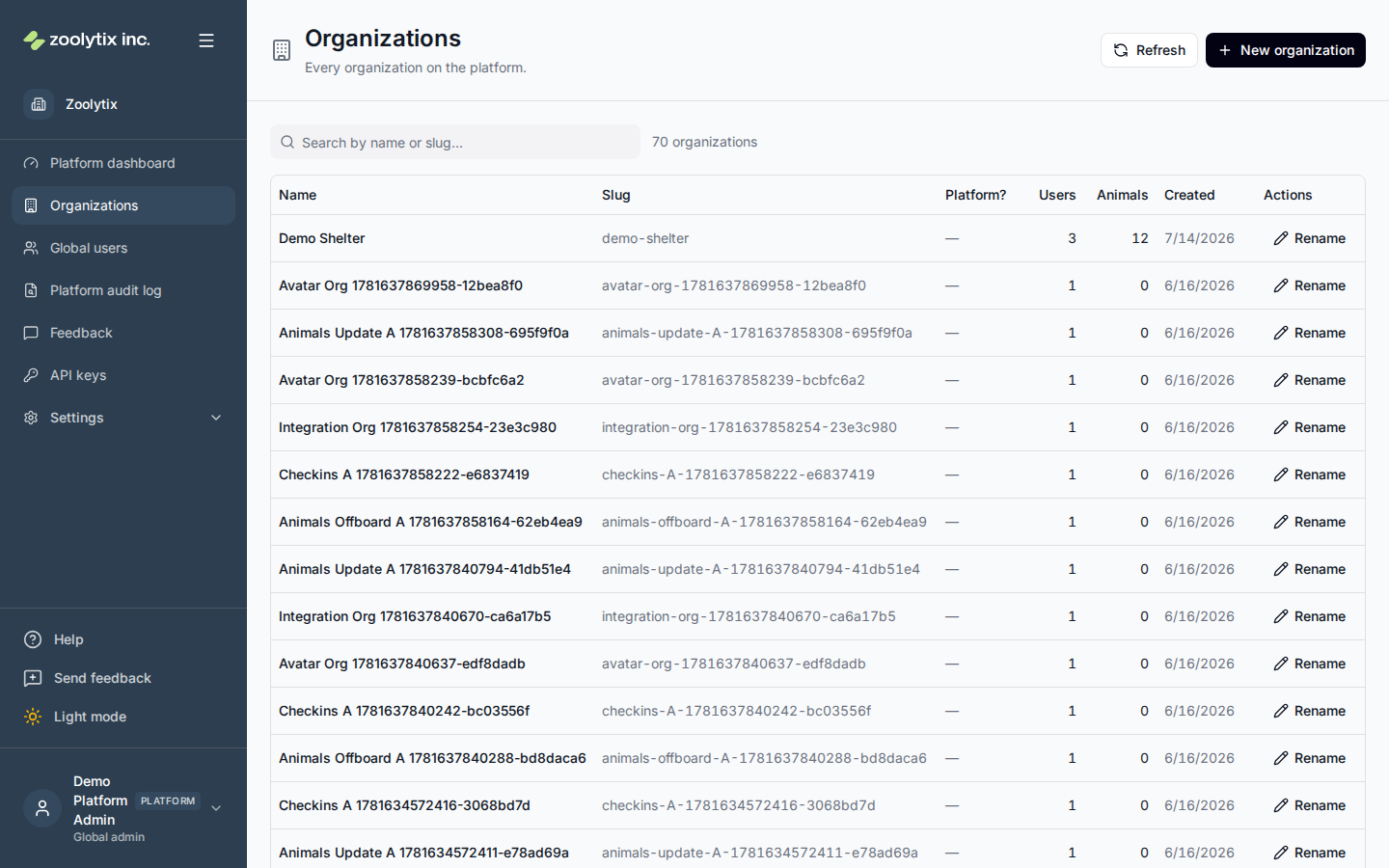The image size is (1389, 868).
Task: Click Animals Update A 1781634572411-e78ad69a name
Action: [423, 853]
